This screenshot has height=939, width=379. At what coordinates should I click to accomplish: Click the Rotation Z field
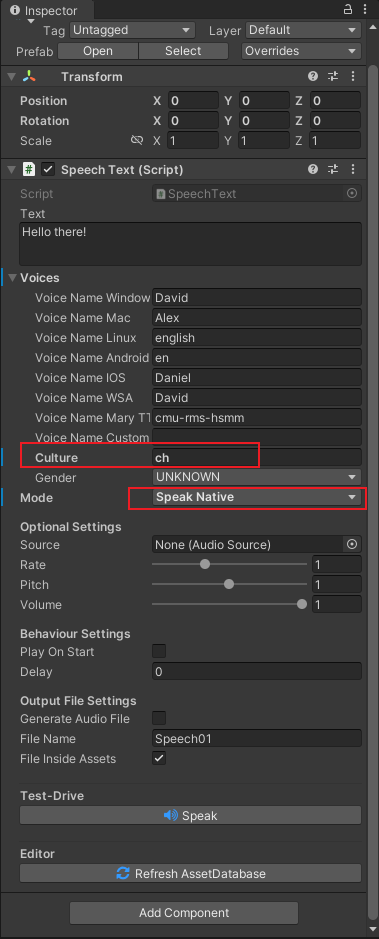[x=335, y=120]
